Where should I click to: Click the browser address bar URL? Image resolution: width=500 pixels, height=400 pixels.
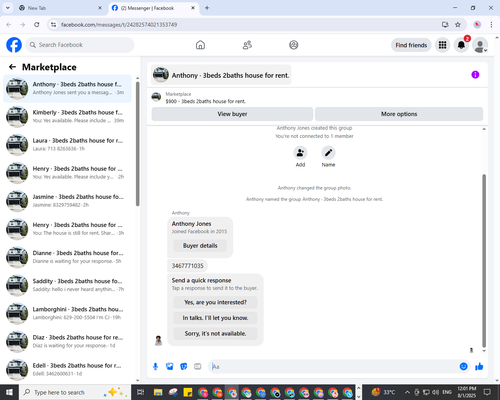(x=119, y=25)
